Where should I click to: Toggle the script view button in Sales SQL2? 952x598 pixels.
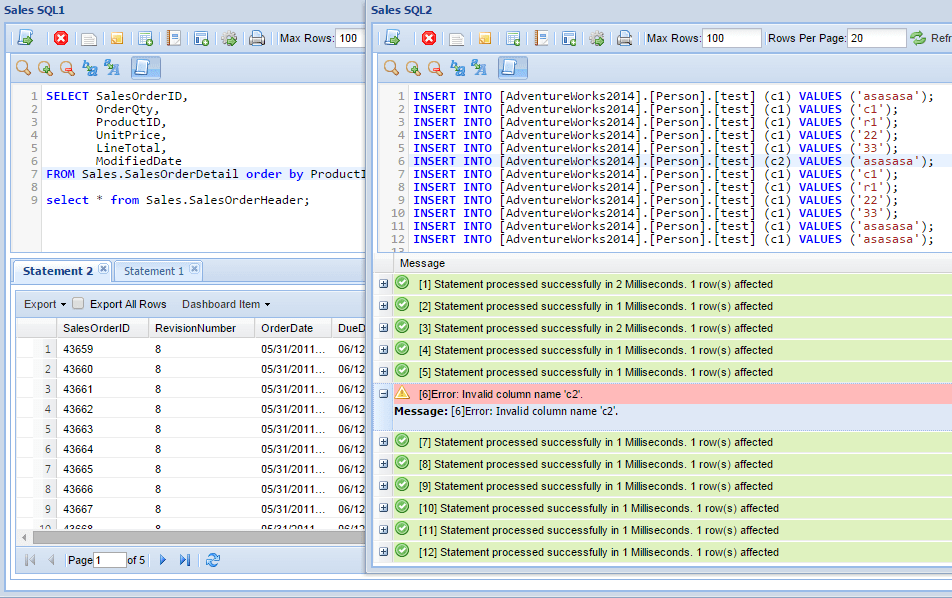click(x=513, y=68)
